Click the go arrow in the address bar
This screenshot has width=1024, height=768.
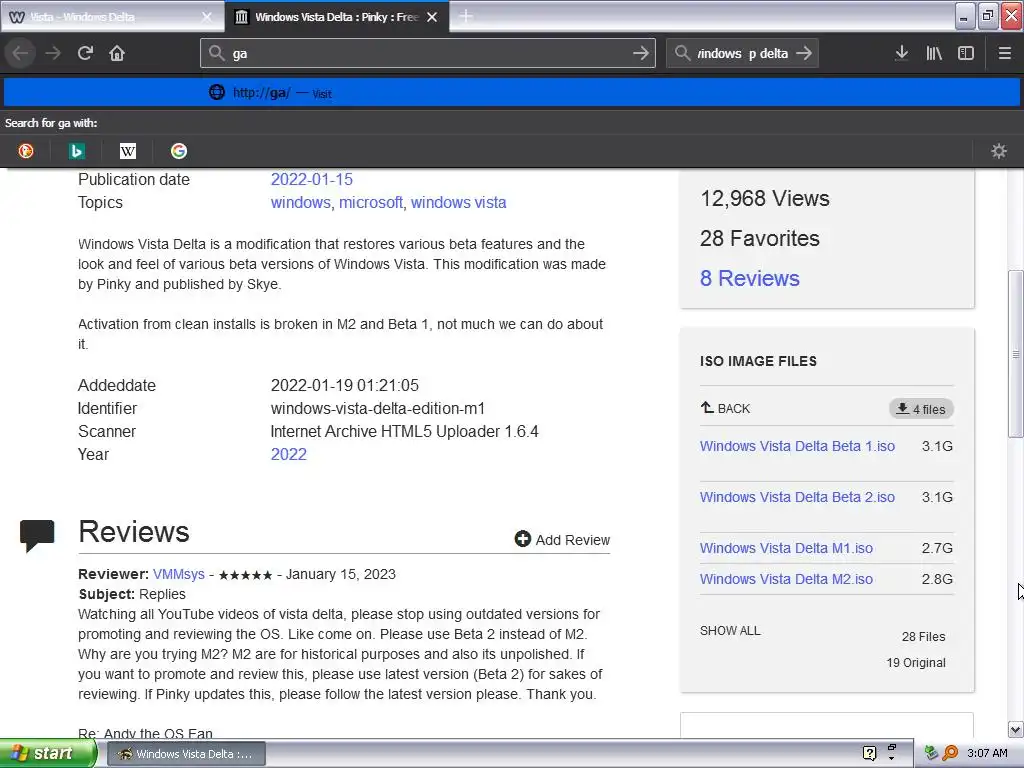(x=641, y=53)
